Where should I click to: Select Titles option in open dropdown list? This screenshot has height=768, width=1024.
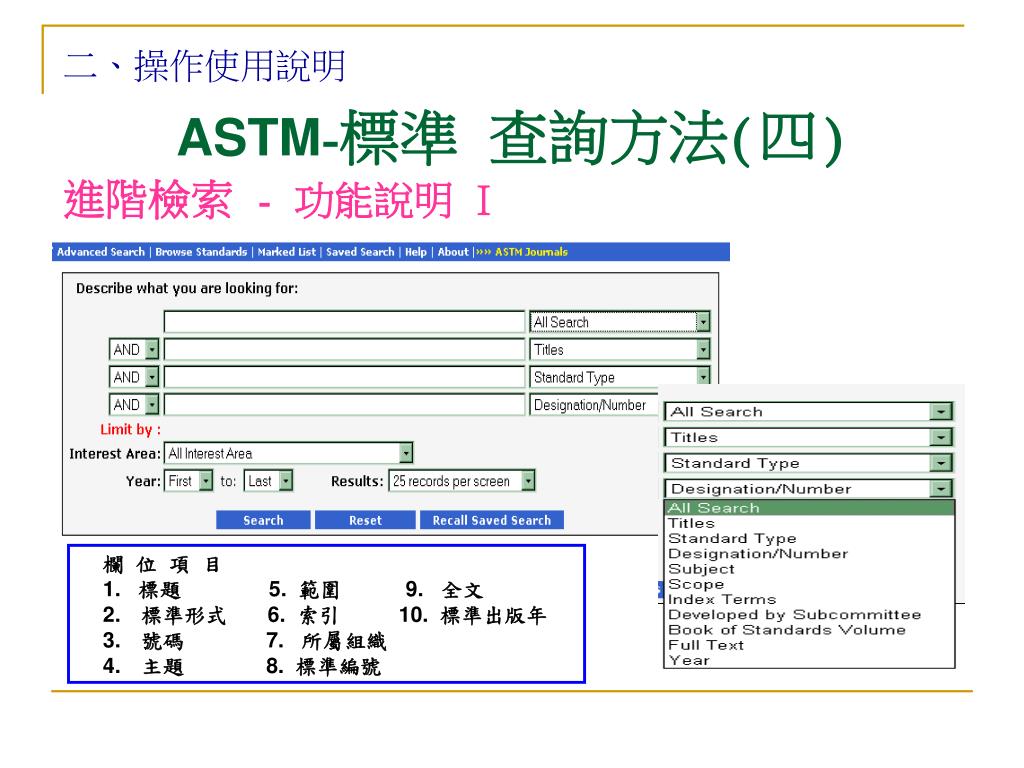[809, 523]
